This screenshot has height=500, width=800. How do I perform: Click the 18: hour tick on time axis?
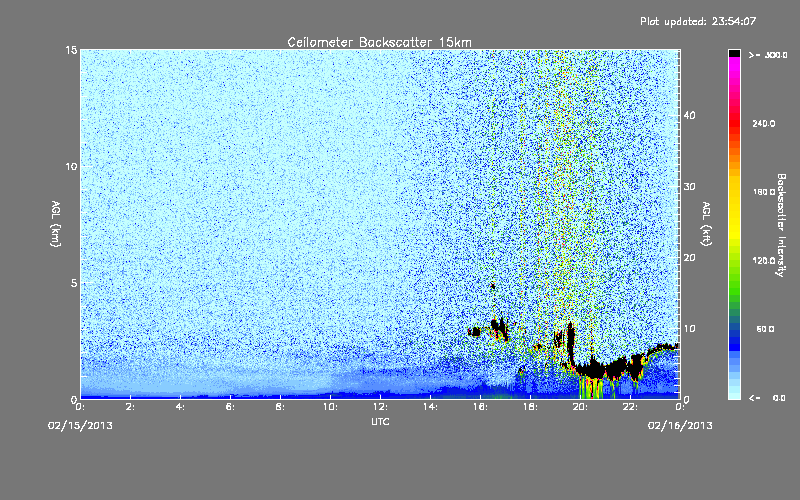coord(530,407)
